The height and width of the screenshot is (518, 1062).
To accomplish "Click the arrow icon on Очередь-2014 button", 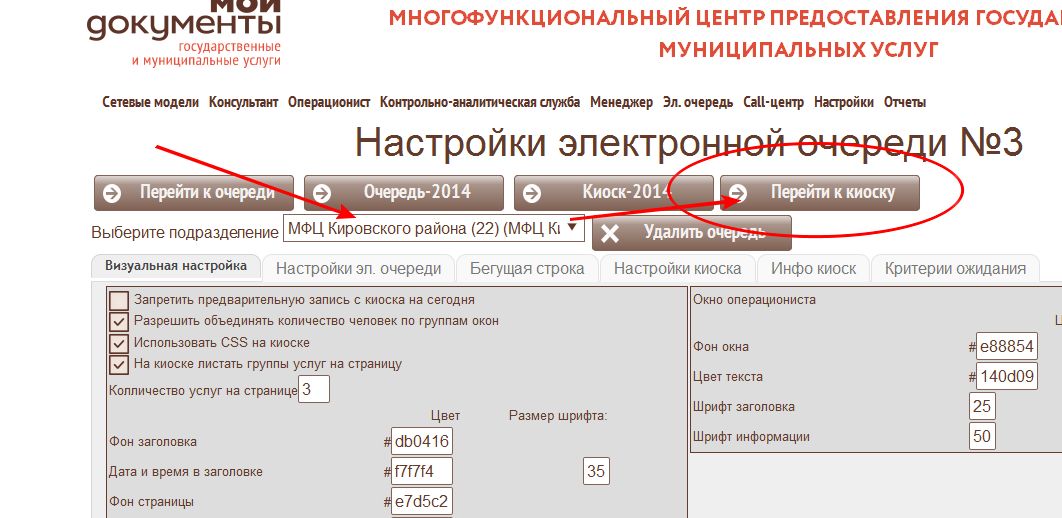I will tap(322, 193).
